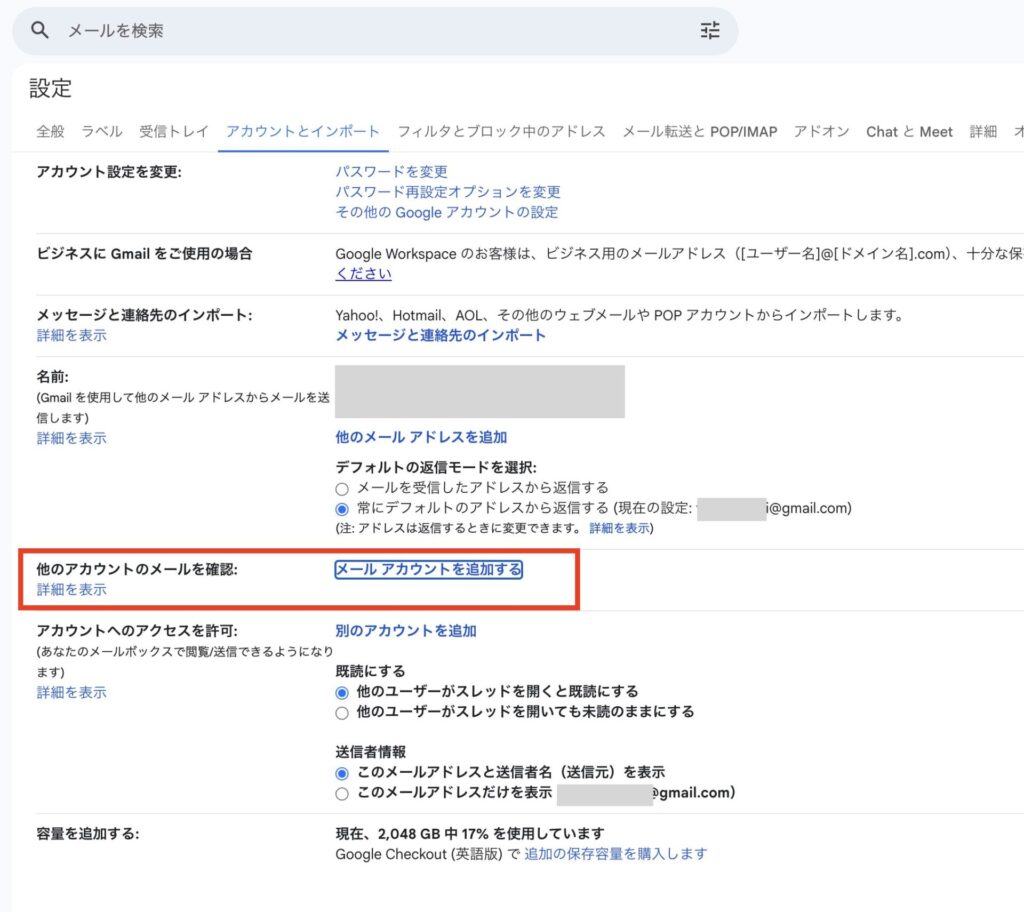Expand 詳細を表示 under 他のアカウントのメールを確認
This screenshot has height=912, width=1024.
click(72, 590)
